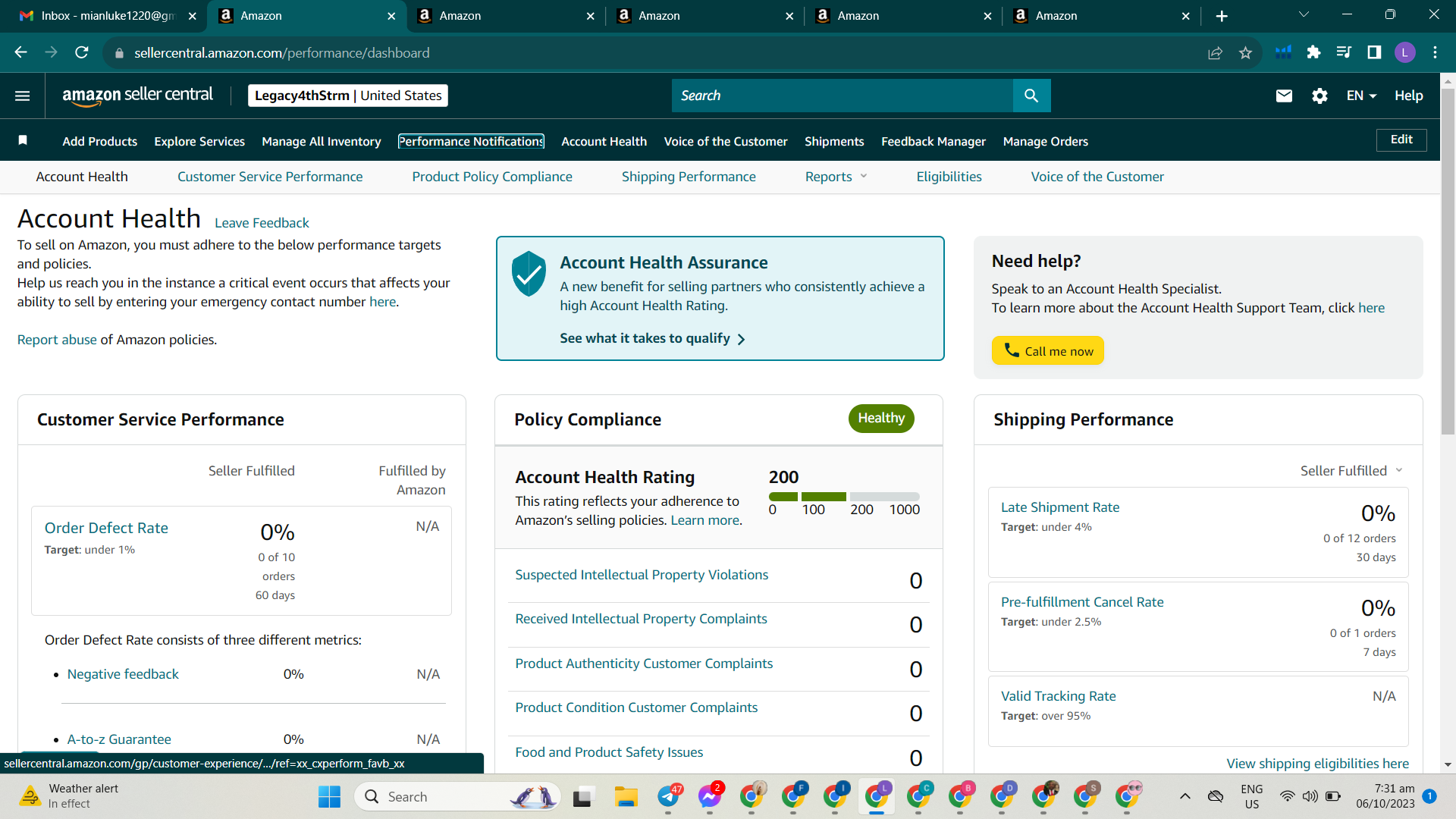Click the share page icon
Image resolution: width=1456 pixels, height=819 pixels.
click(x=1215, y=52)
